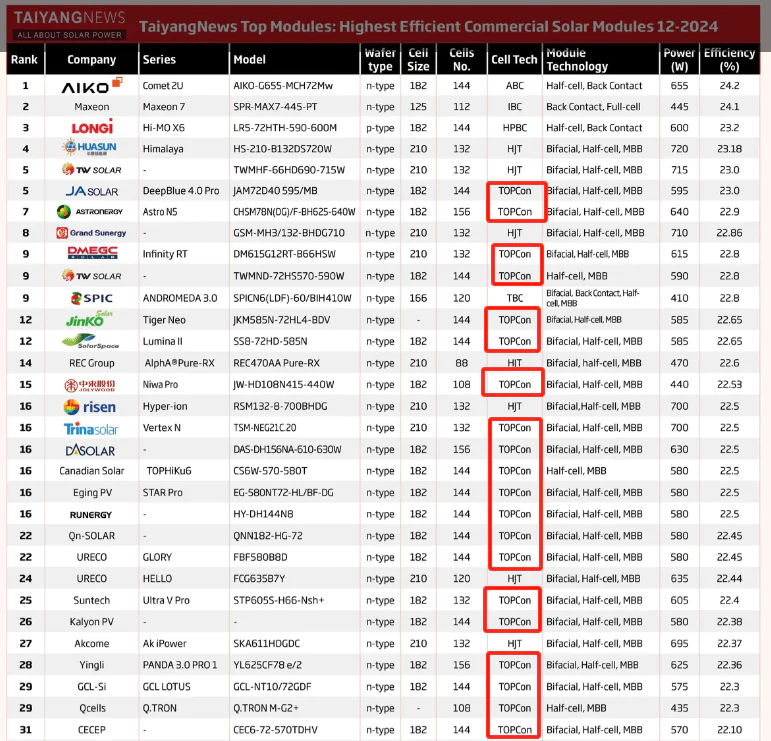Select the Grand Sunergy logo
Viewport: 771px width, 741px height.
click(92, 233)
